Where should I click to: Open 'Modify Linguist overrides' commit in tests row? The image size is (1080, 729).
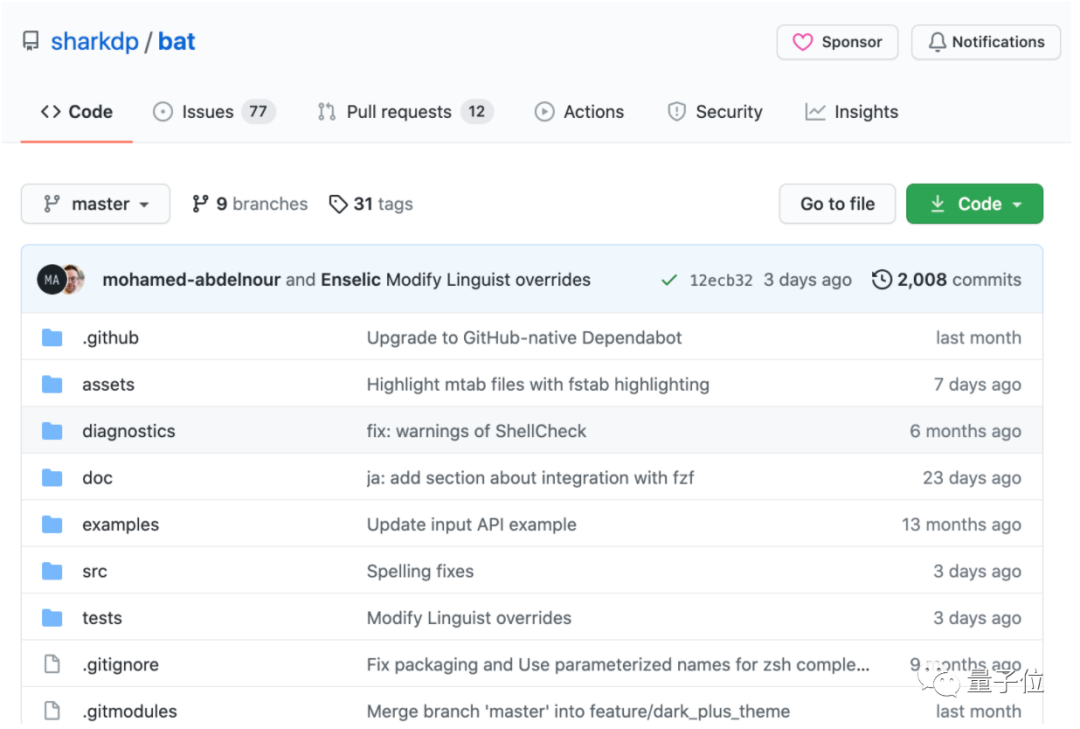pyautogui.click(x=469, y=618)
